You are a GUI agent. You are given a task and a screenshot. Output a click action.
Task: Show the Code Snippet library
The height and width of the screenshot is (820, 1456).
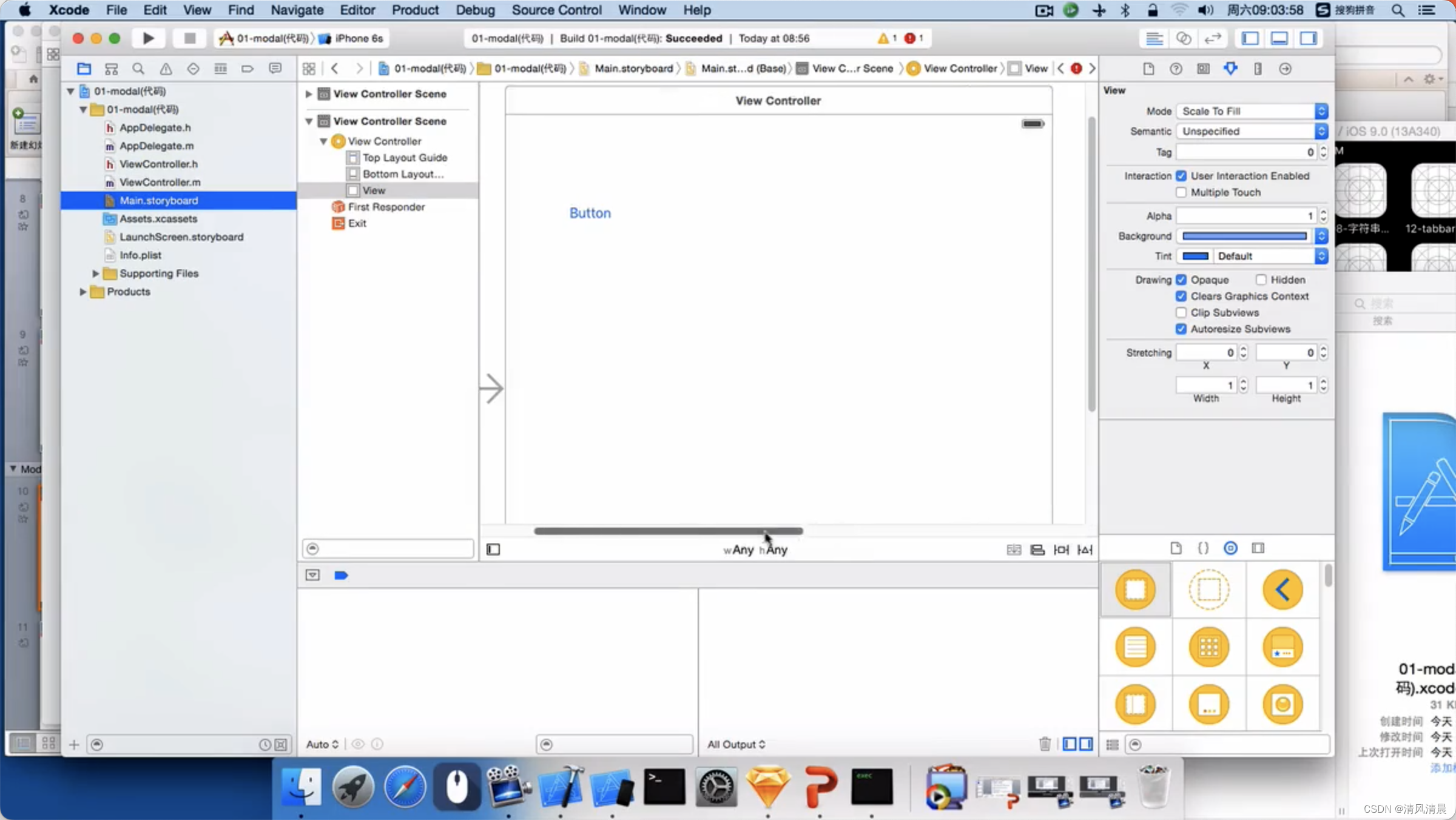(1203, 548)
